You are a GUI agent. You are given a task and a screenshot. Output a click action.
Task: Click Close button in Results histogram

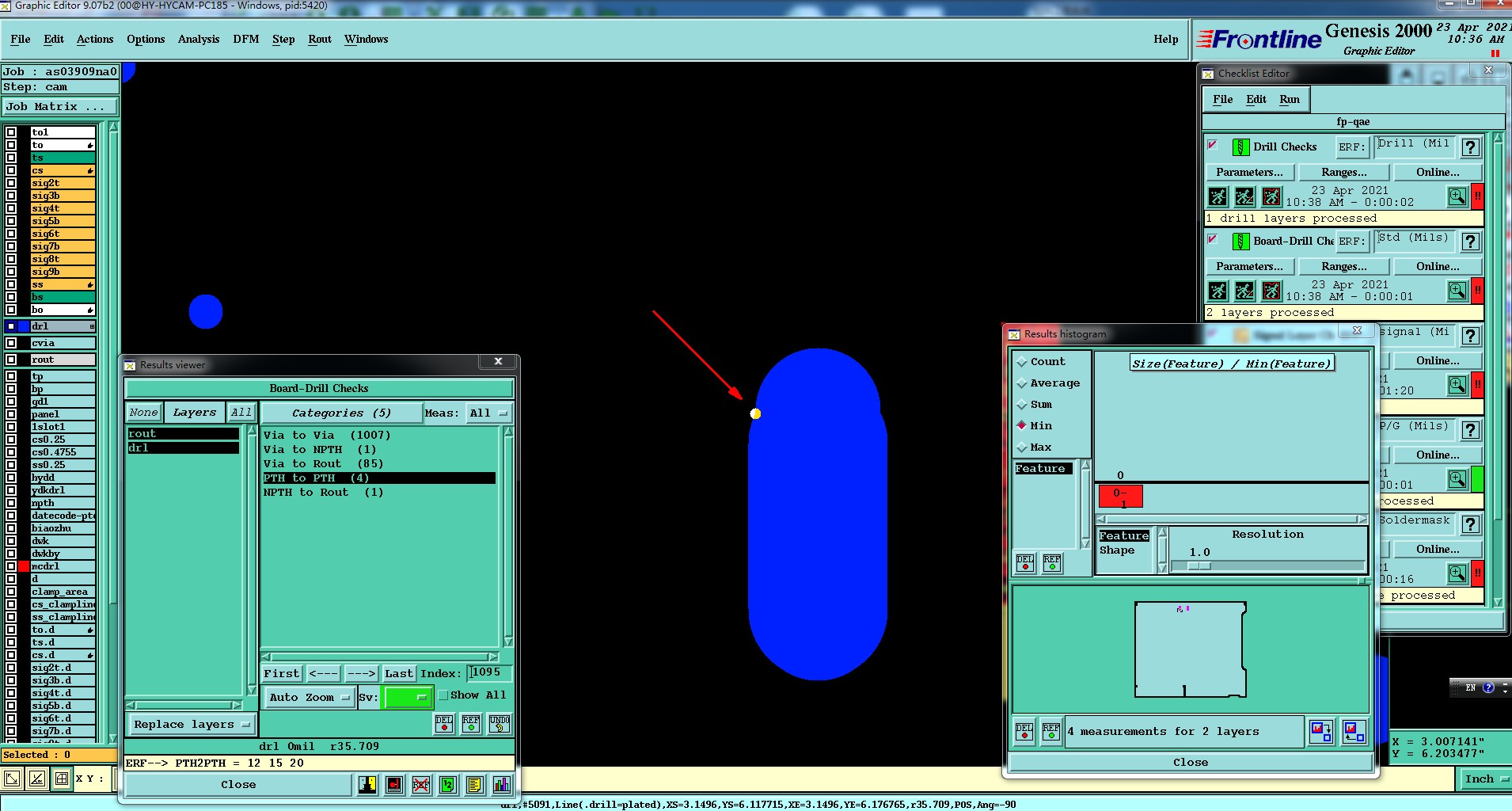coord(1191,762)
